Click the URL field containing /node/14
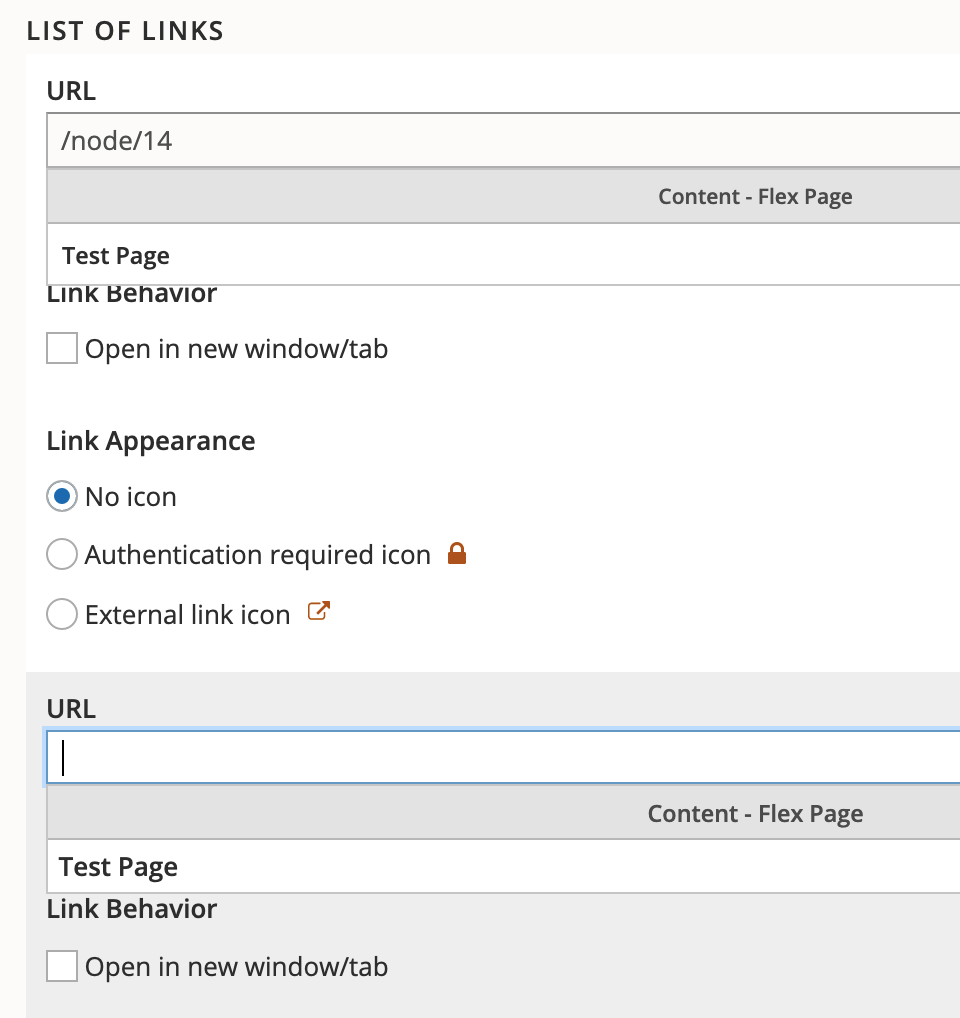This screenshot has width=960, height=1018. click(x=500, y=141)
